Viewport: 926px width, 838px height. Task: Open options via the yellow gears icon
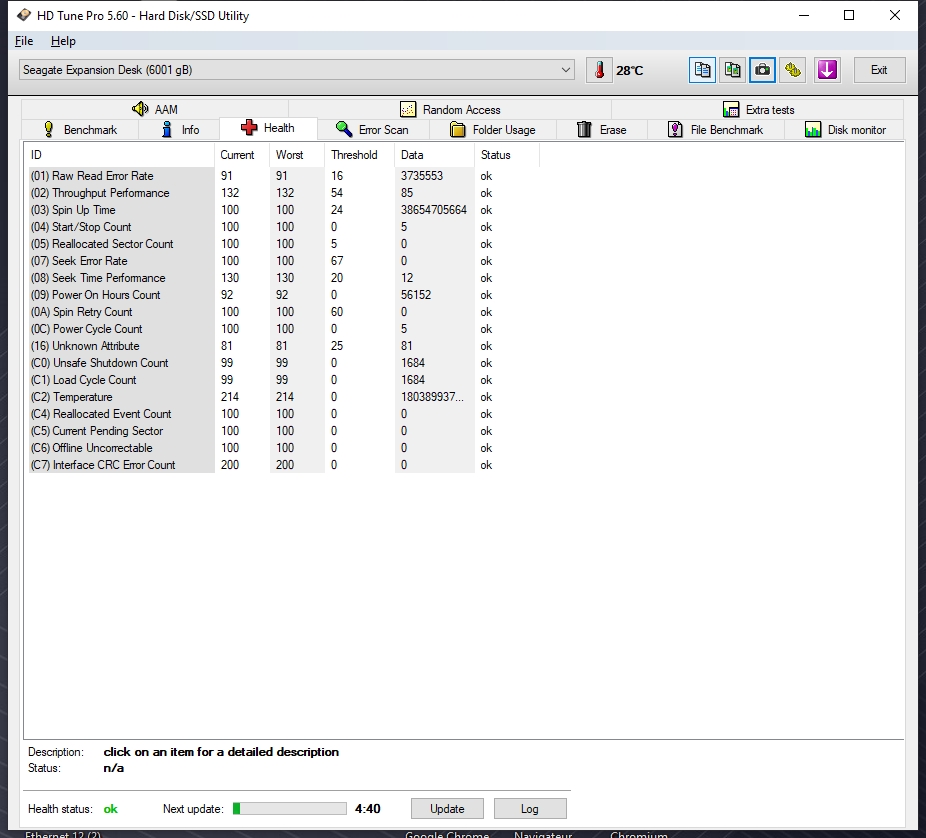pos(793,70)
